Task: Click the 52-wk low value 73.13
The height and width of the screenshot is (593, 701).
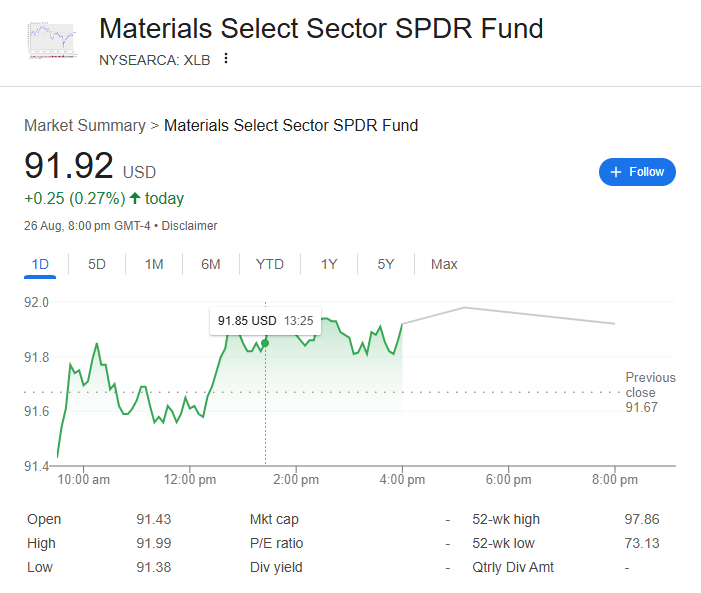Action: (642, 543)
